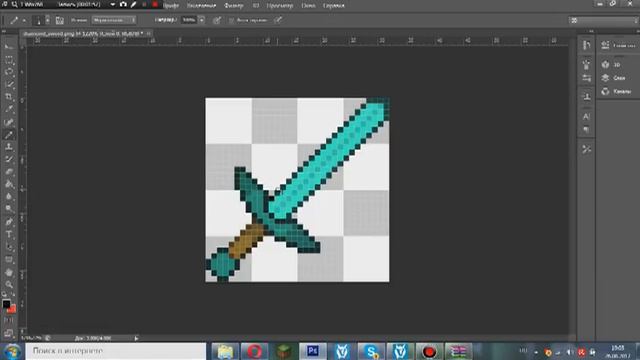Select the Zoom tool

click(9, 284)
